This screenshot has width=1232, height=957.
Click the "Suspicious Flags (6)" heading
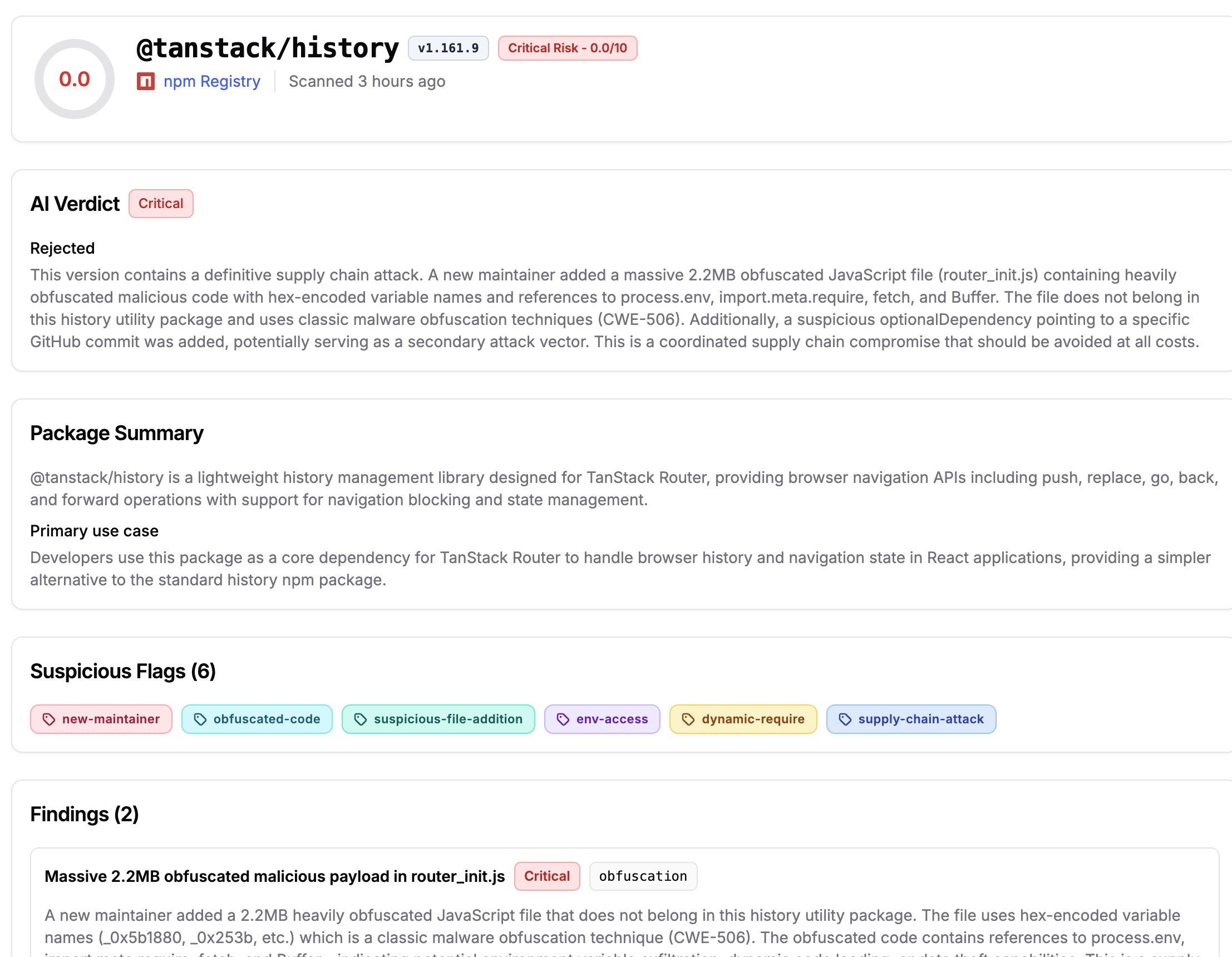[123, 671]
